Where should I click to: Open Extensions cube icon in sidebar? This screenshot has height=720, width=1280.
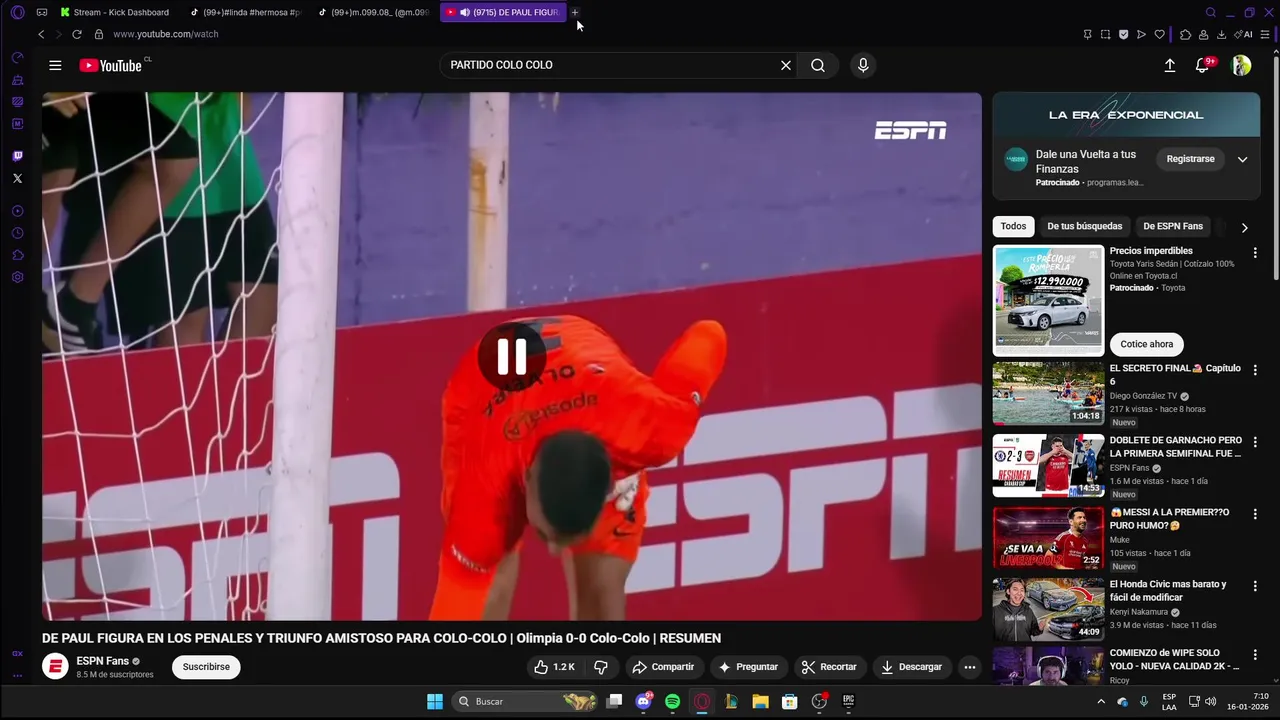point(17,255)
